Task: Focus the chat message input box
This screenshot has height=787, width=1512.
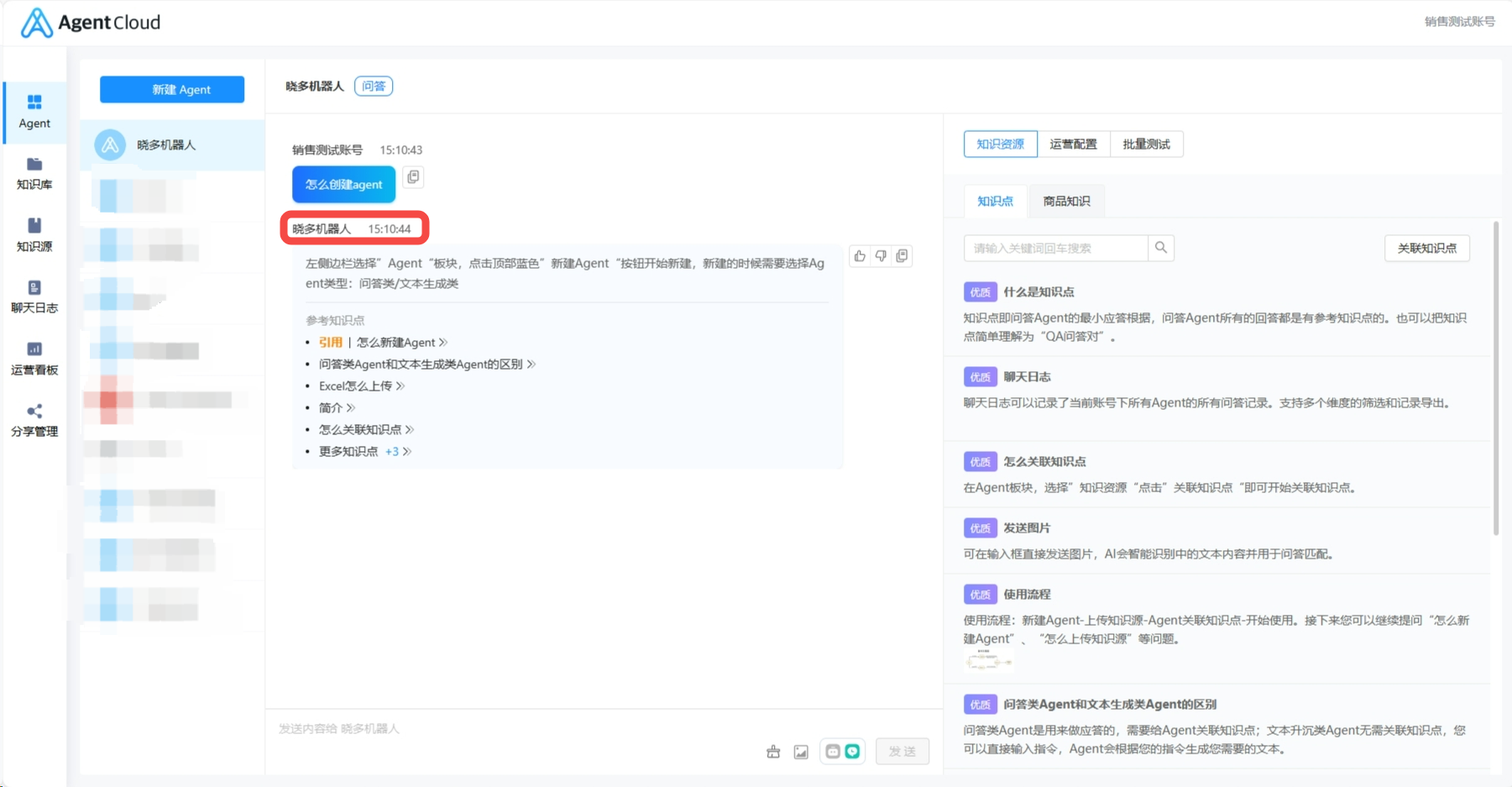Action: [x=604, y=728]
